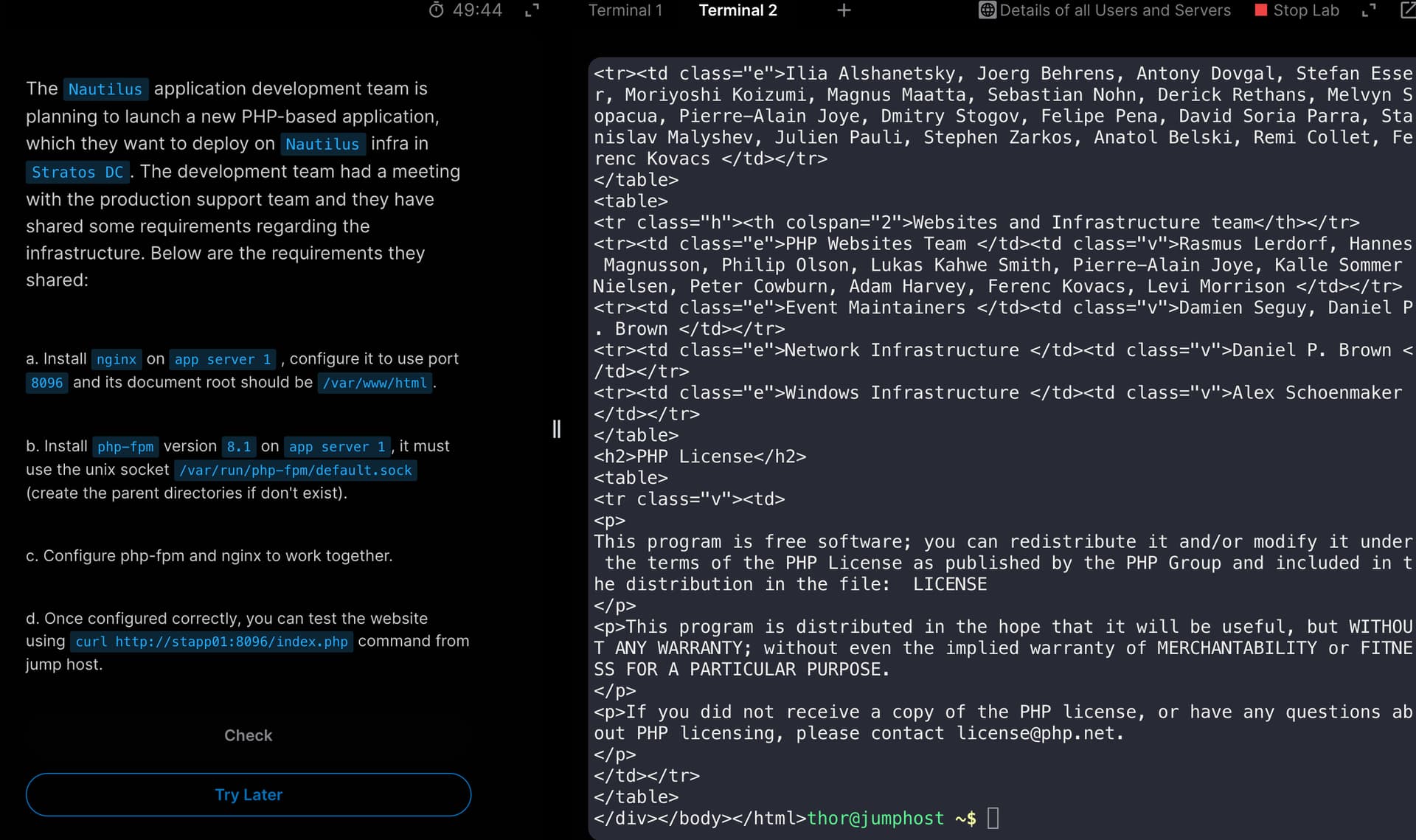Switch to the Terminal 1 tab
Image resolution: width=1416 pixels, height=840 pixels.
coord(625,10)
